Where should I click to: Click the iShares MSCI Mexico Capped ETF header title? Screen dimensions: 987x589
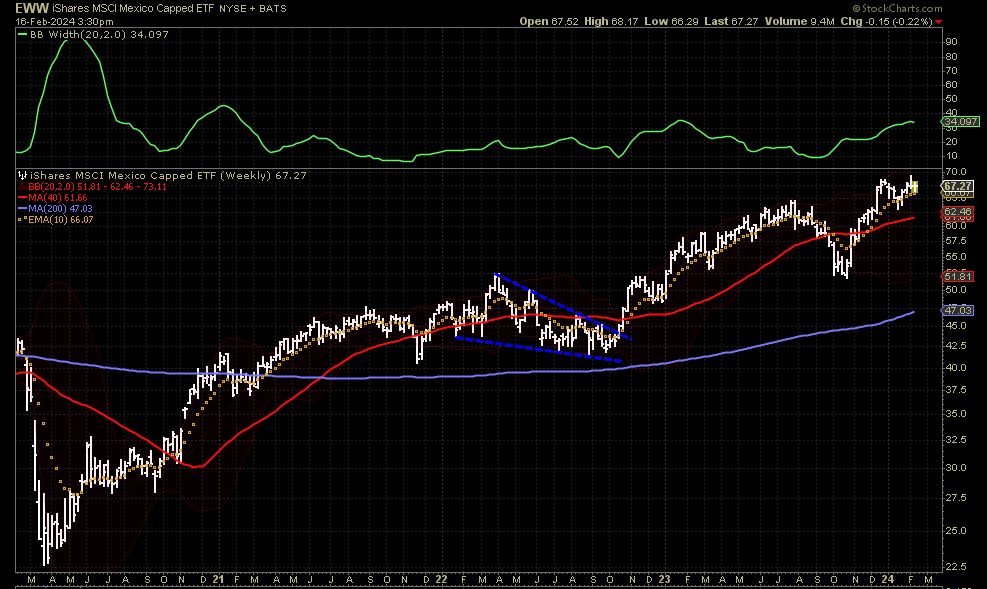134,9
